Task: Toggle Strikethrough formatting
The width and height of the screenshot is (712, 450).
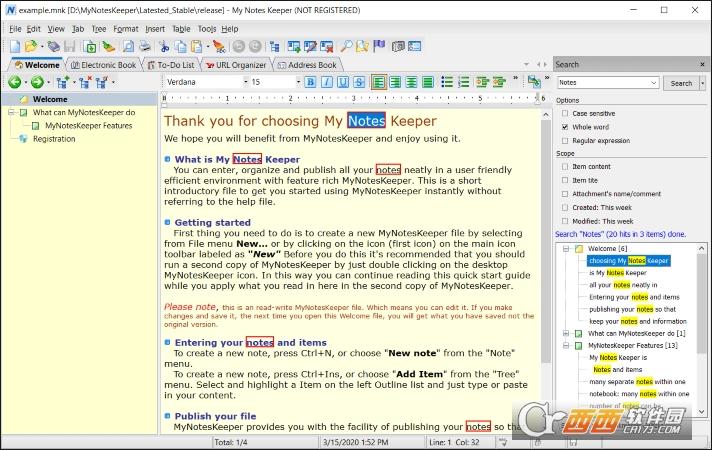Action: (359, 82)
